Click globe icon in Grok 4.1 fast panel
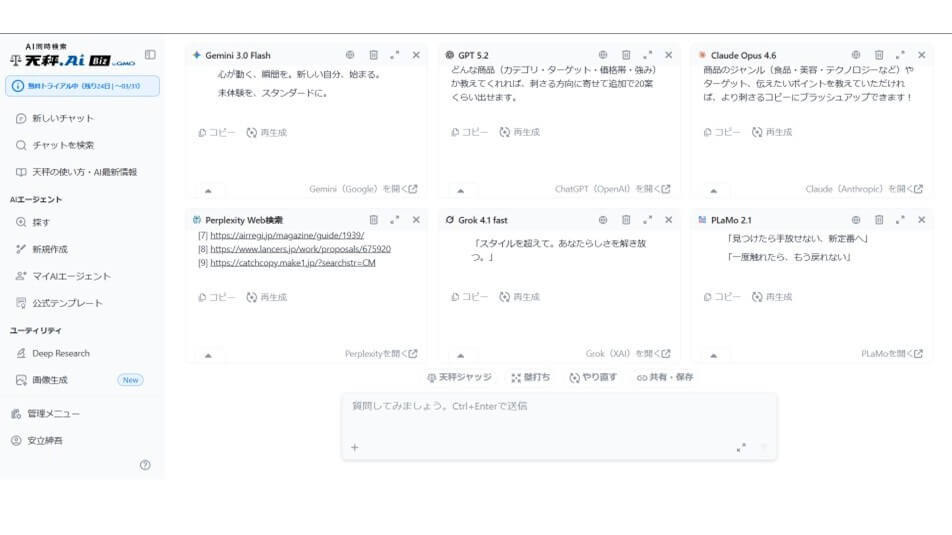Screen dimensions: 952x535 pyautogui.click(x=603, y=220)
